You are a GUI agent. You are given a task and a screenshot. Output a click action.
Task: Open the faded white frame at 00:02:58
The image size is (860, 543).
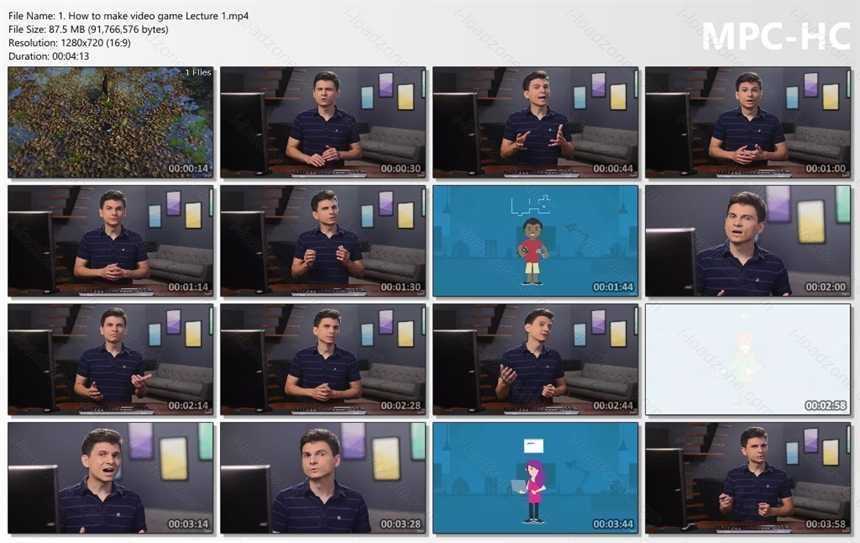tap(748, 359)
